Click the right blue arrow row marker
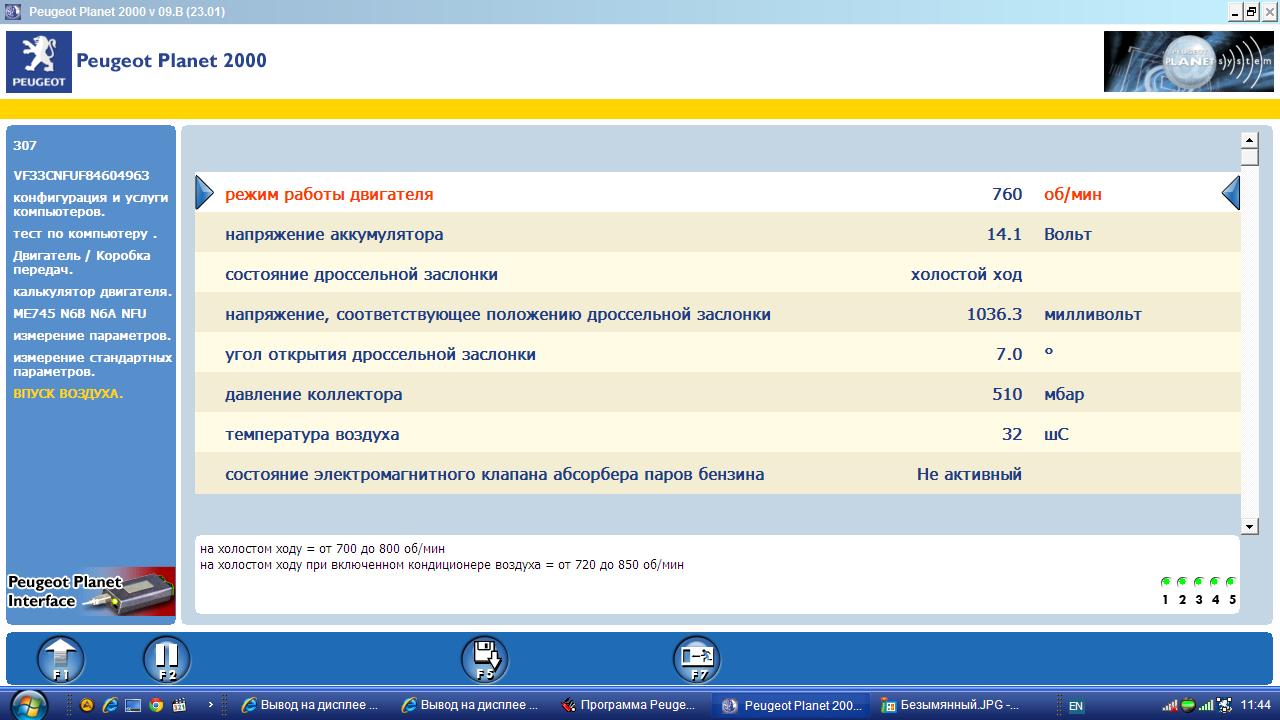1280x720 pixels. click(1231, 193)
